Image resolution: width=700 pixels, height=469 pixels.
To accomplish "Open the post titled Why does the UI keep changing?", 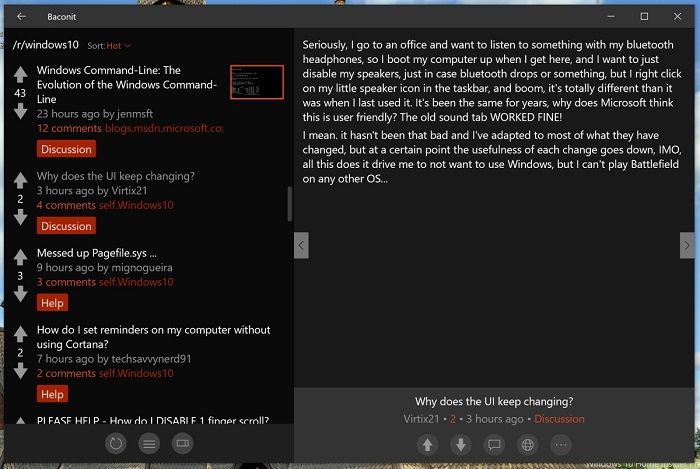I will tap(115, 176).
